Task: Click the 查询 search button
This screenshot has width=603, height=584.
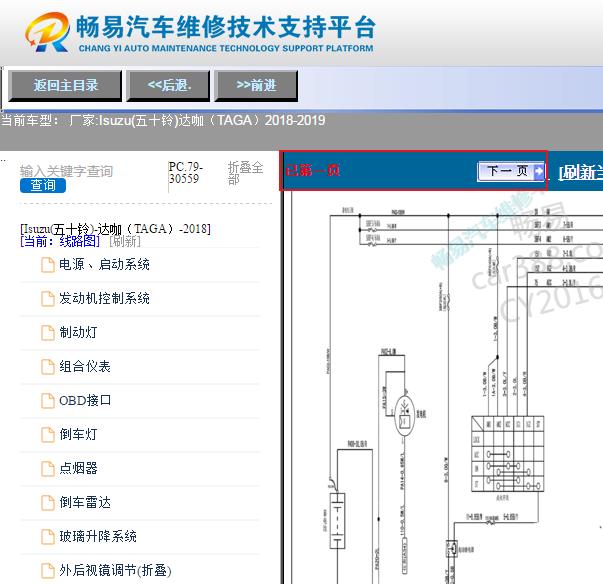Action: tap(43, 185)
